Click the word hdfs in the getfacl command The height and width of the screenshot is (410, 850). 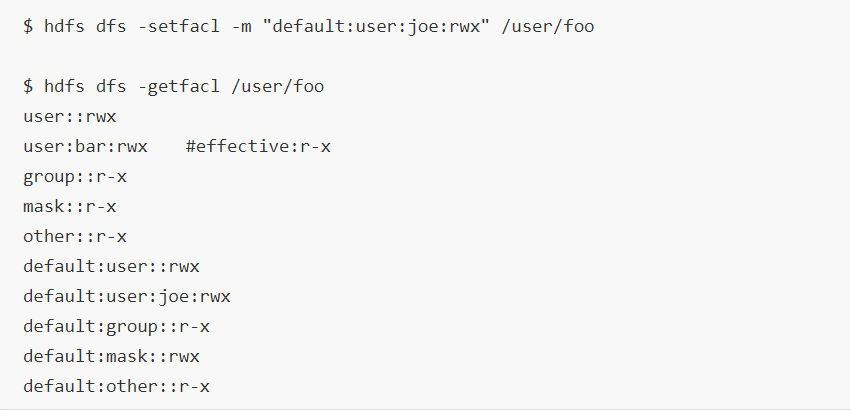click(x=64, y=87)
